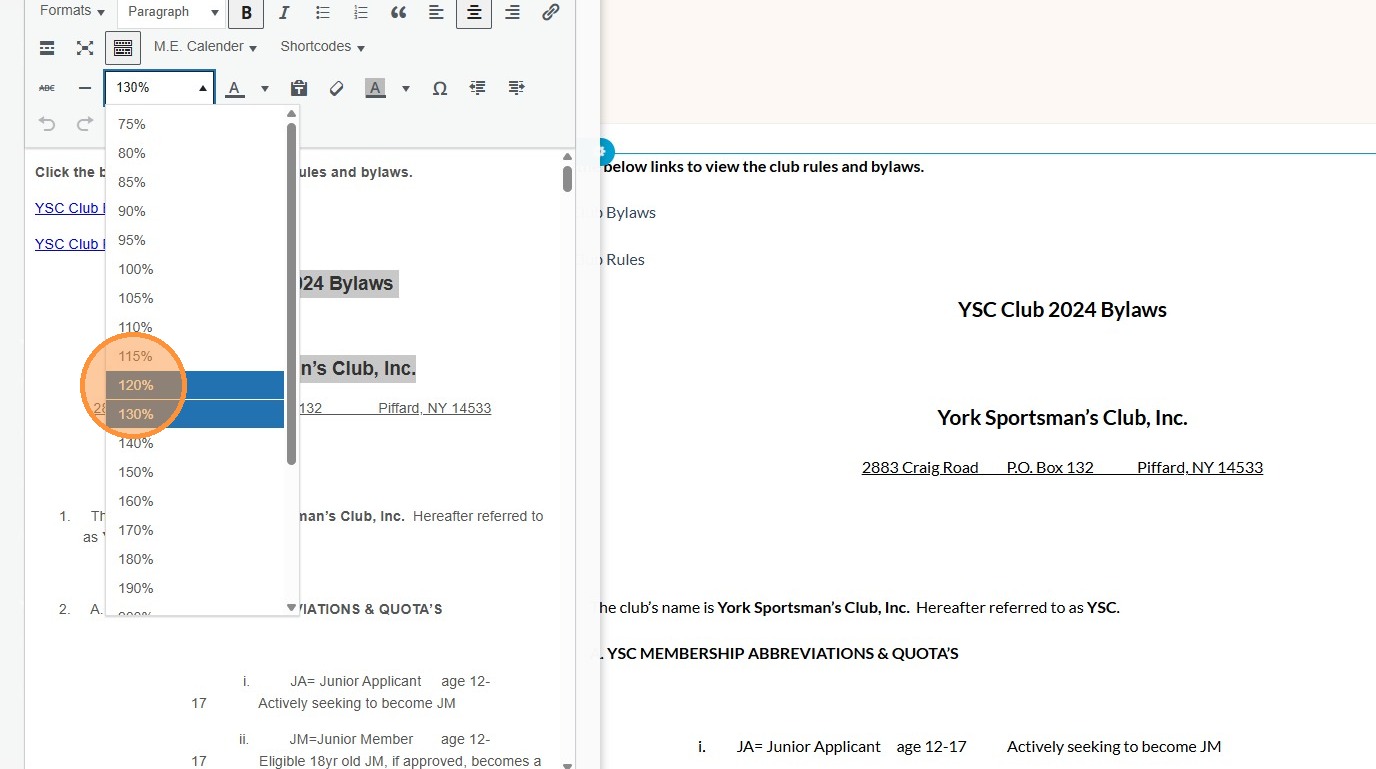This screenshot has width=1376, height=769.
Task: Open the special character (omega) picker
Action: pos(439,88)
